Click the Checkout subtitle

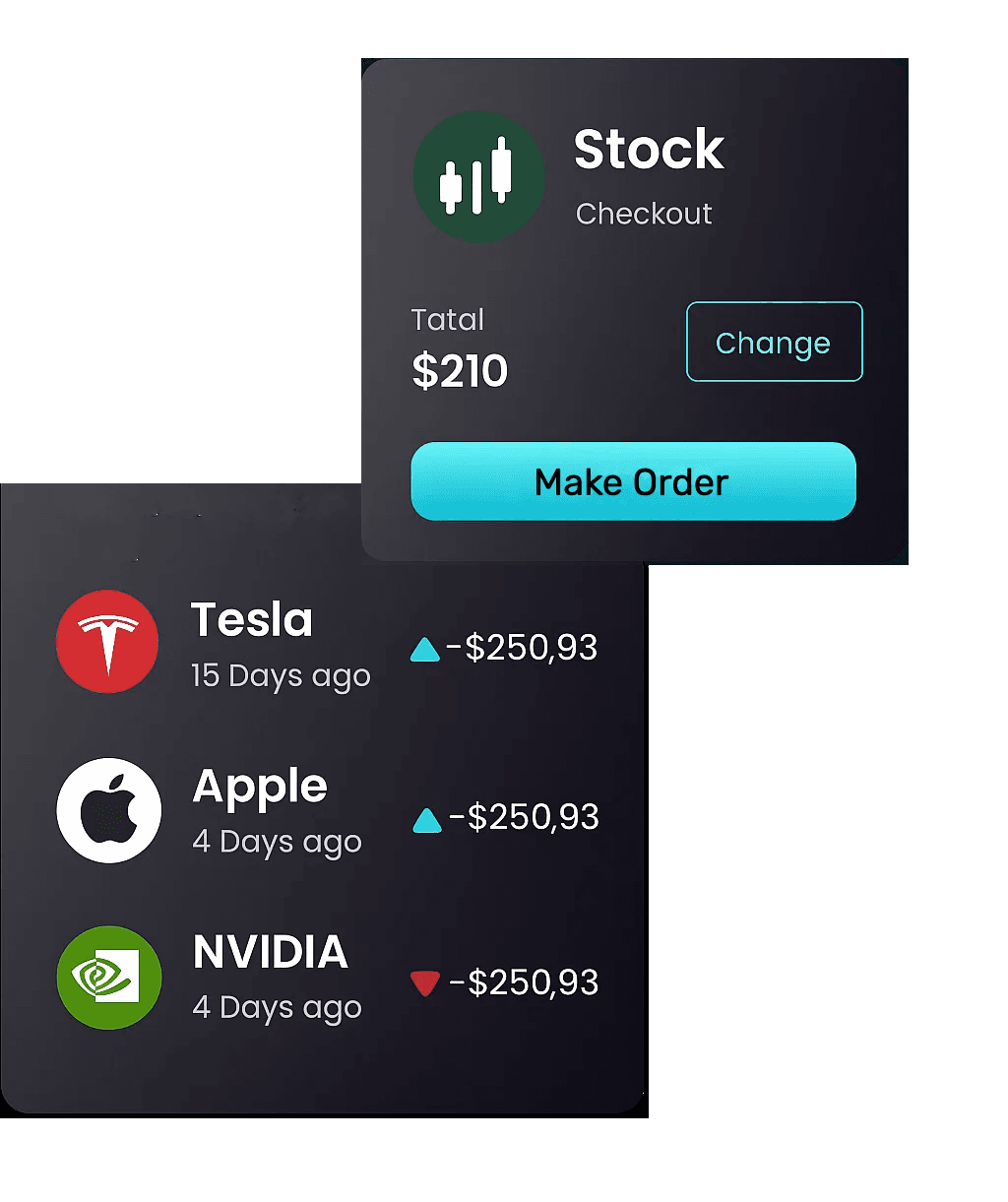pyautogui.click(x=644, y=214)
